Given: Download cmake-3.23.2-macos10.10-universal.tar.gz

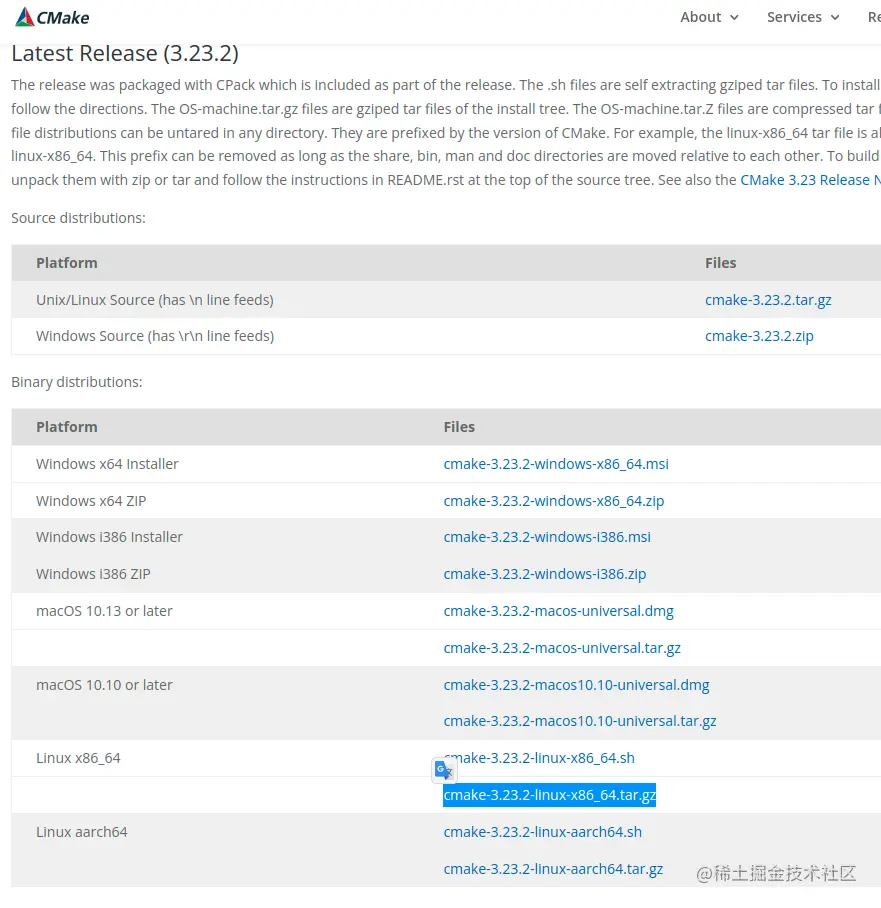Looking at the screenshot, I should pos(580,721).
